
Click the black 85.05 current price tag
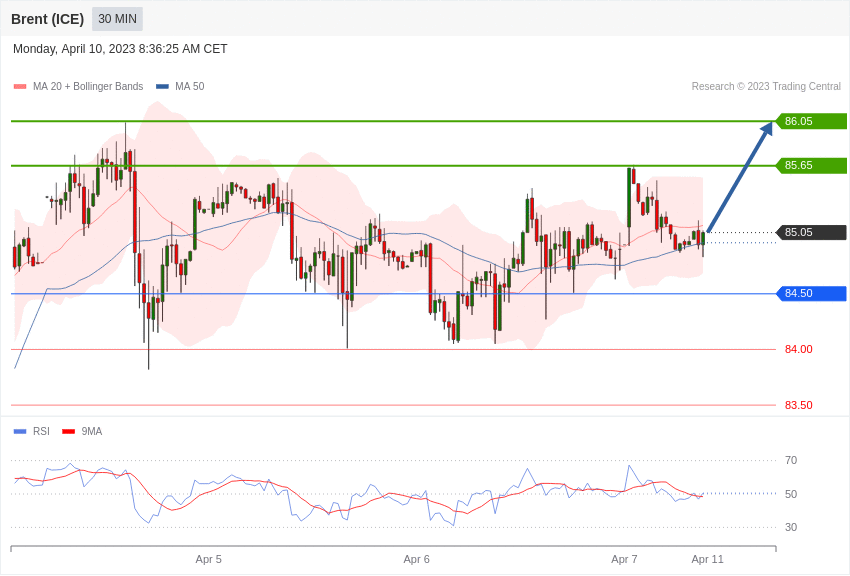click(x=811, y=232)
